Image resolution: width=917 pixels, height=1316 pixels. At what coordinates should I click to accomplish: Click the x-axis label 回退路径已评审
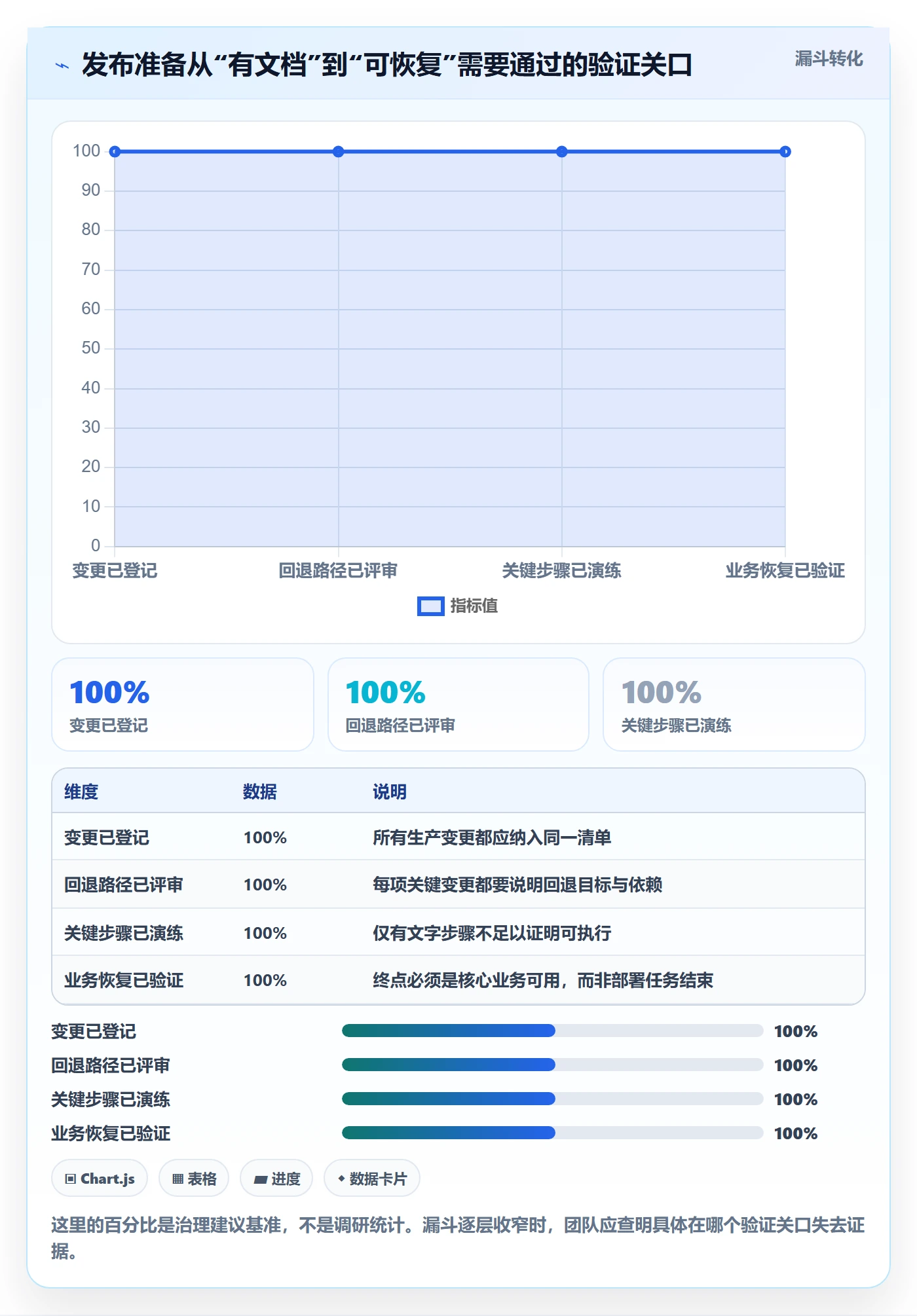(x=339, y=571)
